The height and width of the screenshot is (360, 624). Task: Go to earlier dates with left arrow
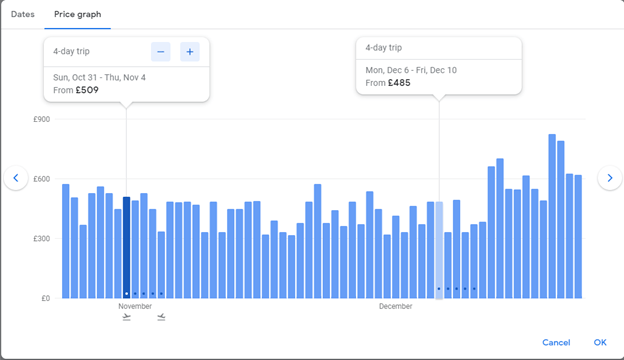pyautogui.click(x=16, y=178)
